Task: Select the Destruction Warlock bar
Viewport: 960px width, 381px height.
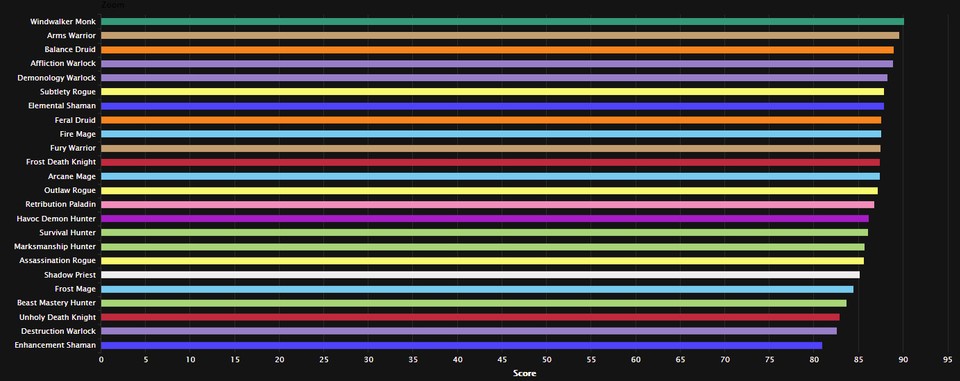Action: point(469,331)
